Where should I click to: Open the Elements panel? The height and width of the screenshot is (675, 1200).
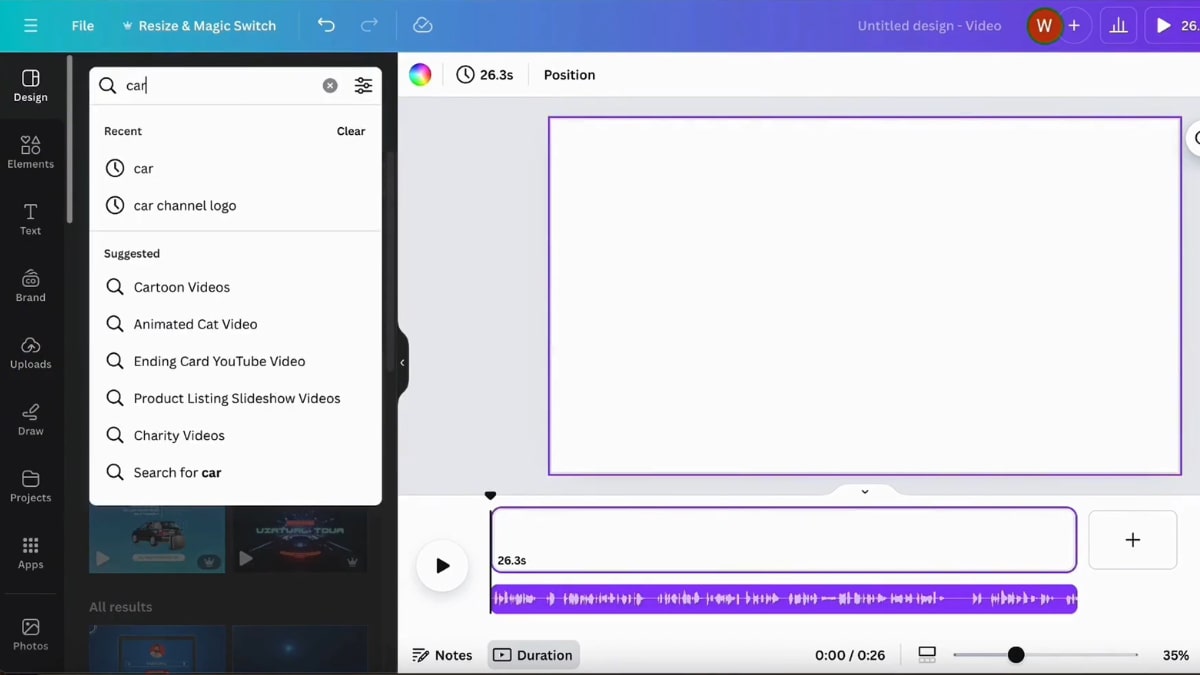coord(30,152)
